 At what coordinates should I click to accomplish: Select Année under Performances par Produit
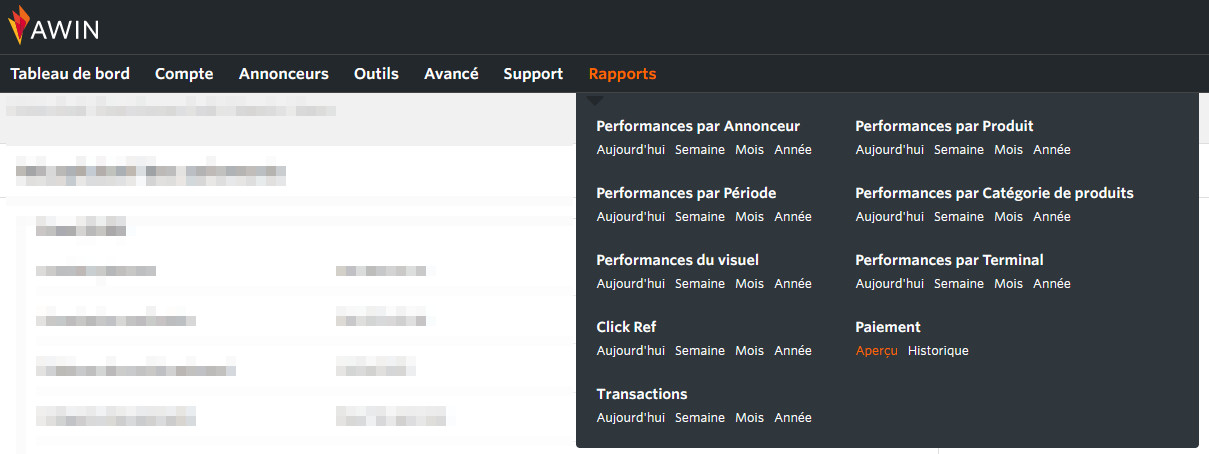click(1052, 150)
